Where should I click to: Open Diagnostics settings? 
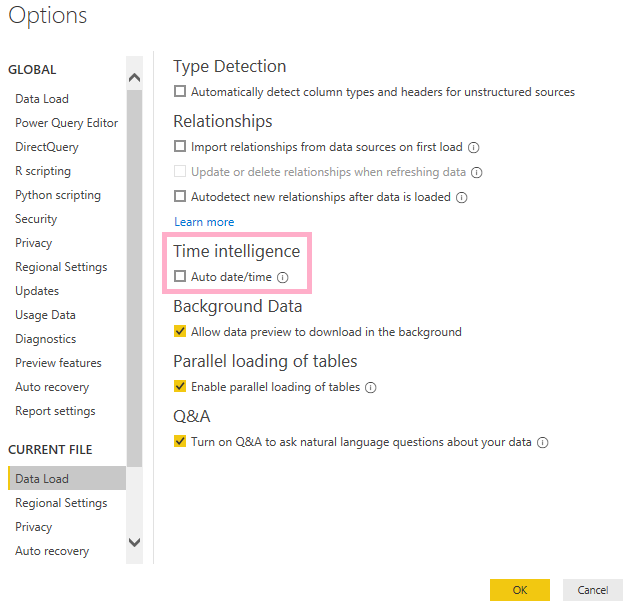tap(45, 339)
